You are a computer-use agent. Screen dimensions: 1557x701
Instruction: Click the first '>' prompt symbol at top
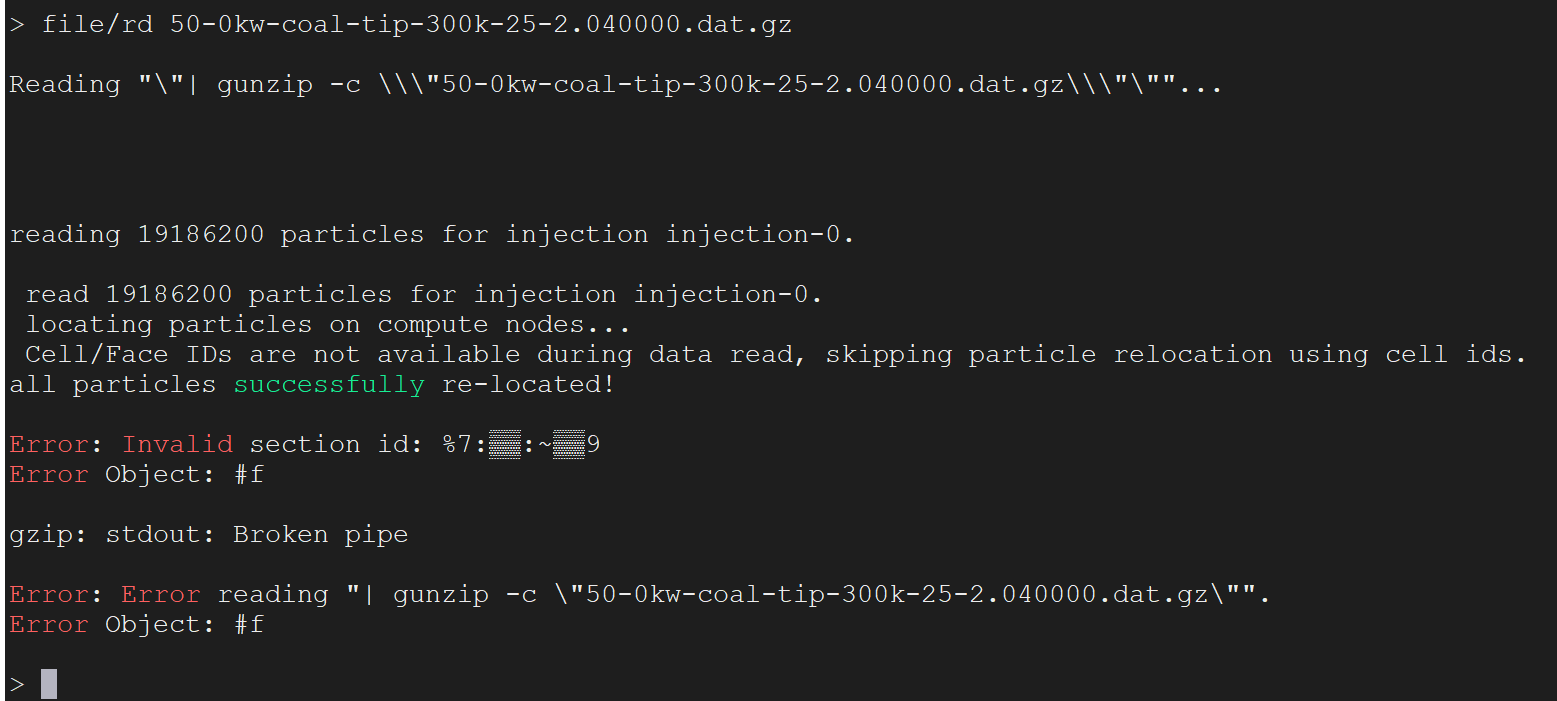[17, 25]
